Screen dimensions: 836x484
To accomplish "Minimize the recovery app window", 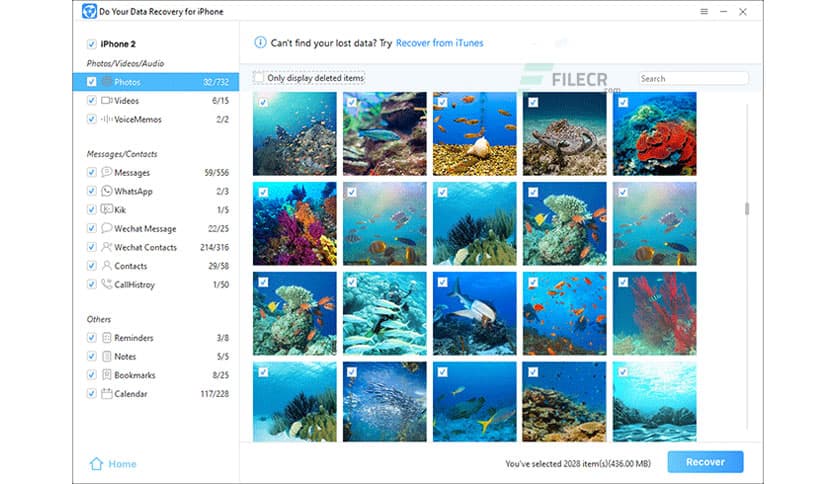I will point(724,11).
